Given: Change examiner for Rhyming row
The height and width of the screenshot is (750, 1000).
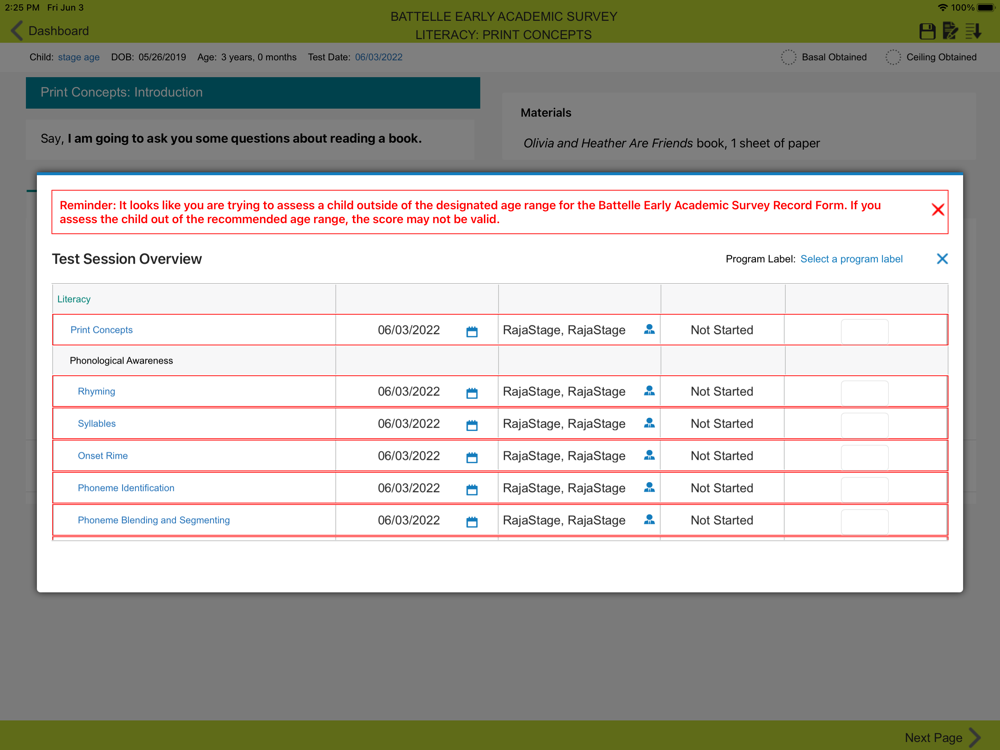Looking at the screenshot, I should click(x=649, y=391).
